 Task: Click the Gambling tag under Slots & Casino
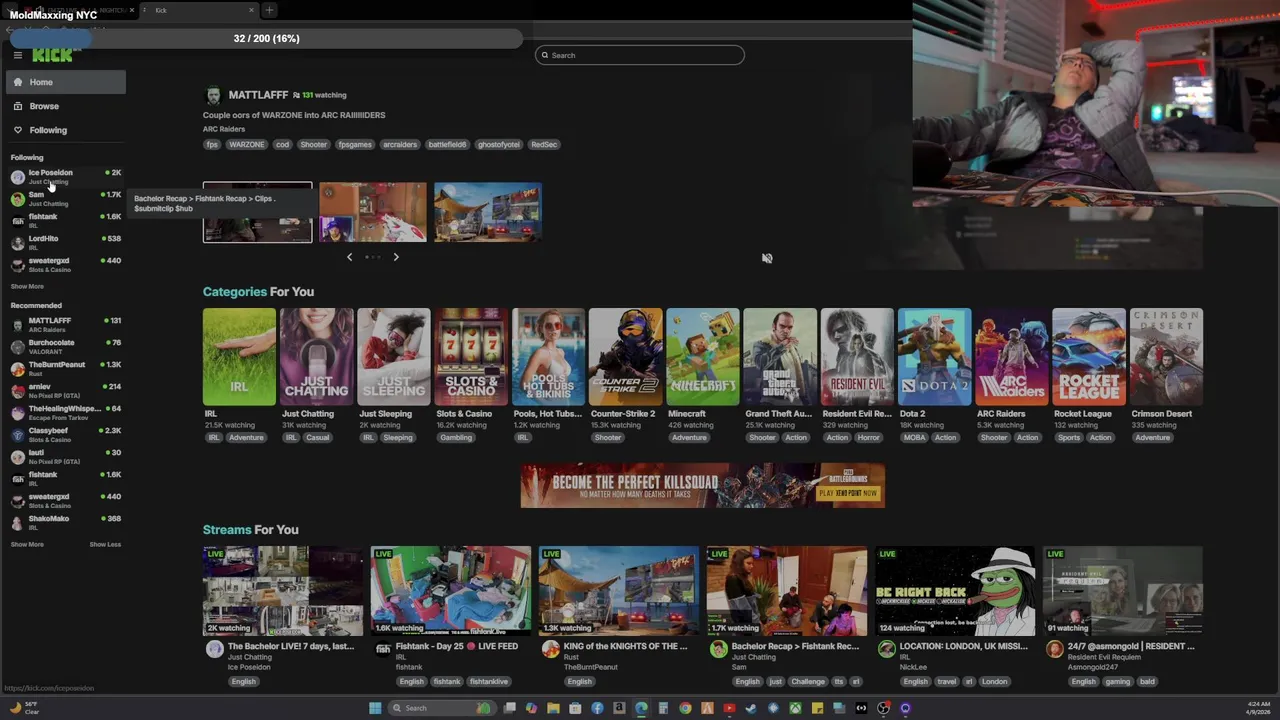tap(456, 437)
